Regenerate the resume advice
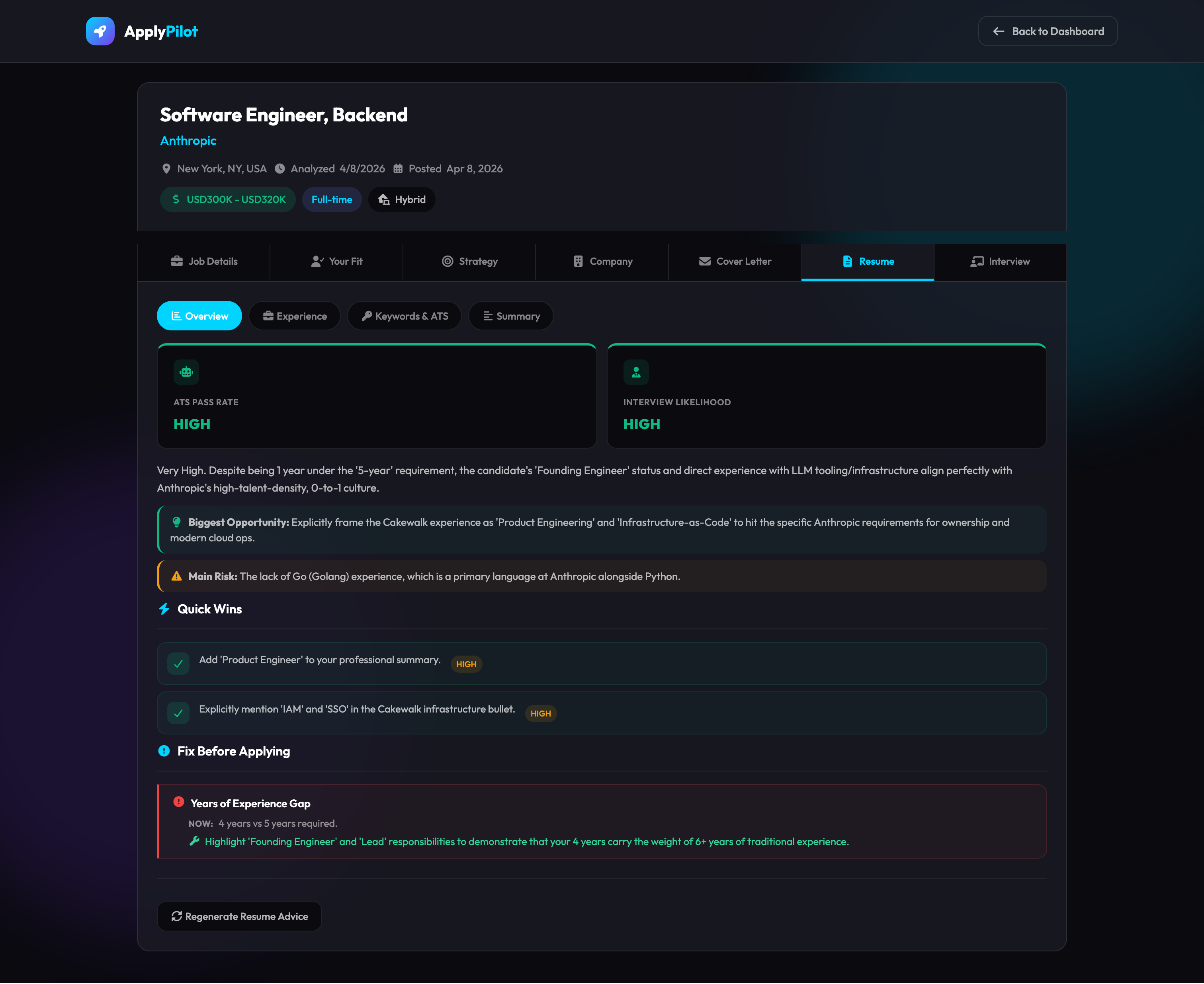The width and height of the screenshot is (1204, 984). 239,917
